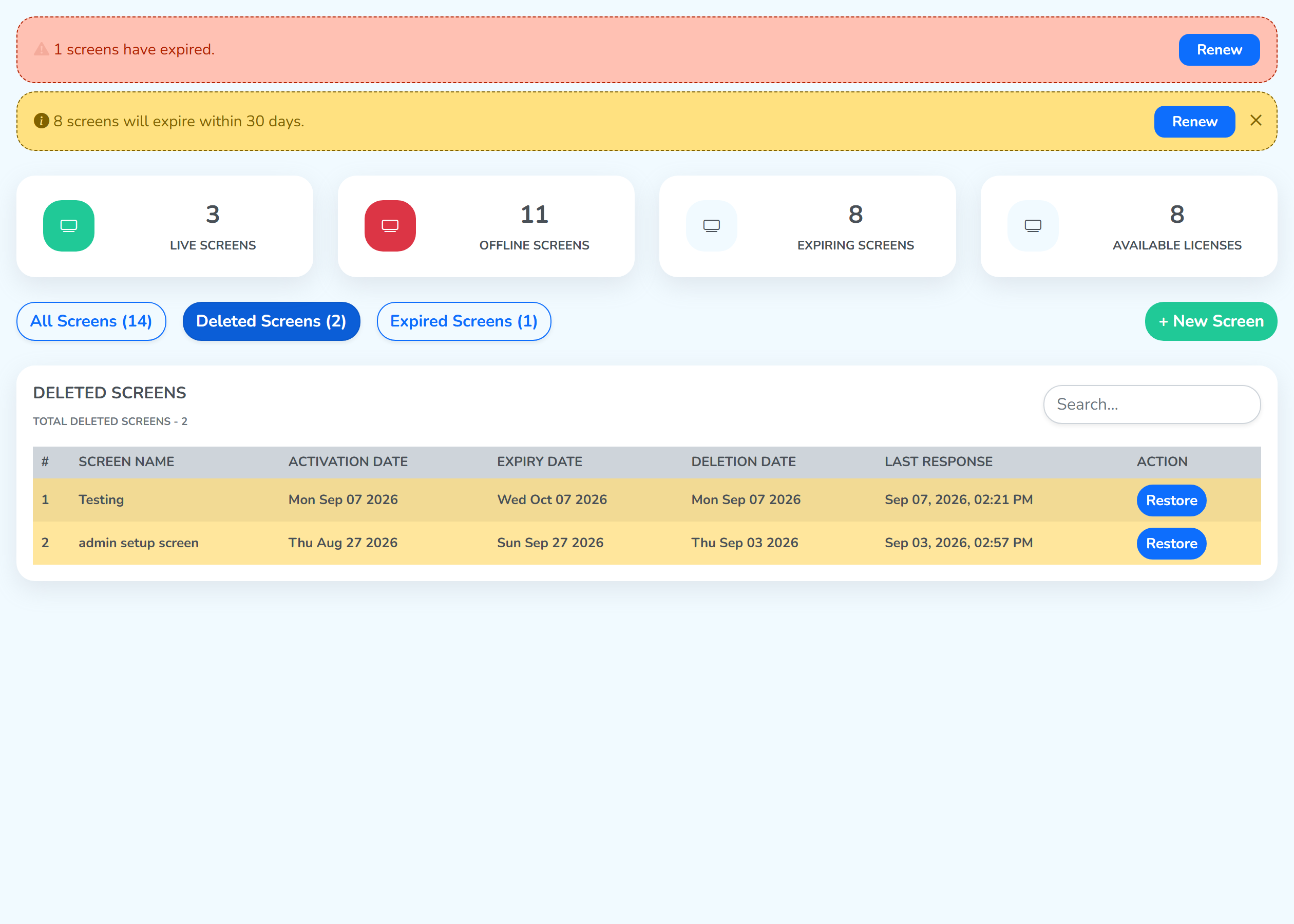
Task: Click the Deletion Date column header
Action: (744, 461)
